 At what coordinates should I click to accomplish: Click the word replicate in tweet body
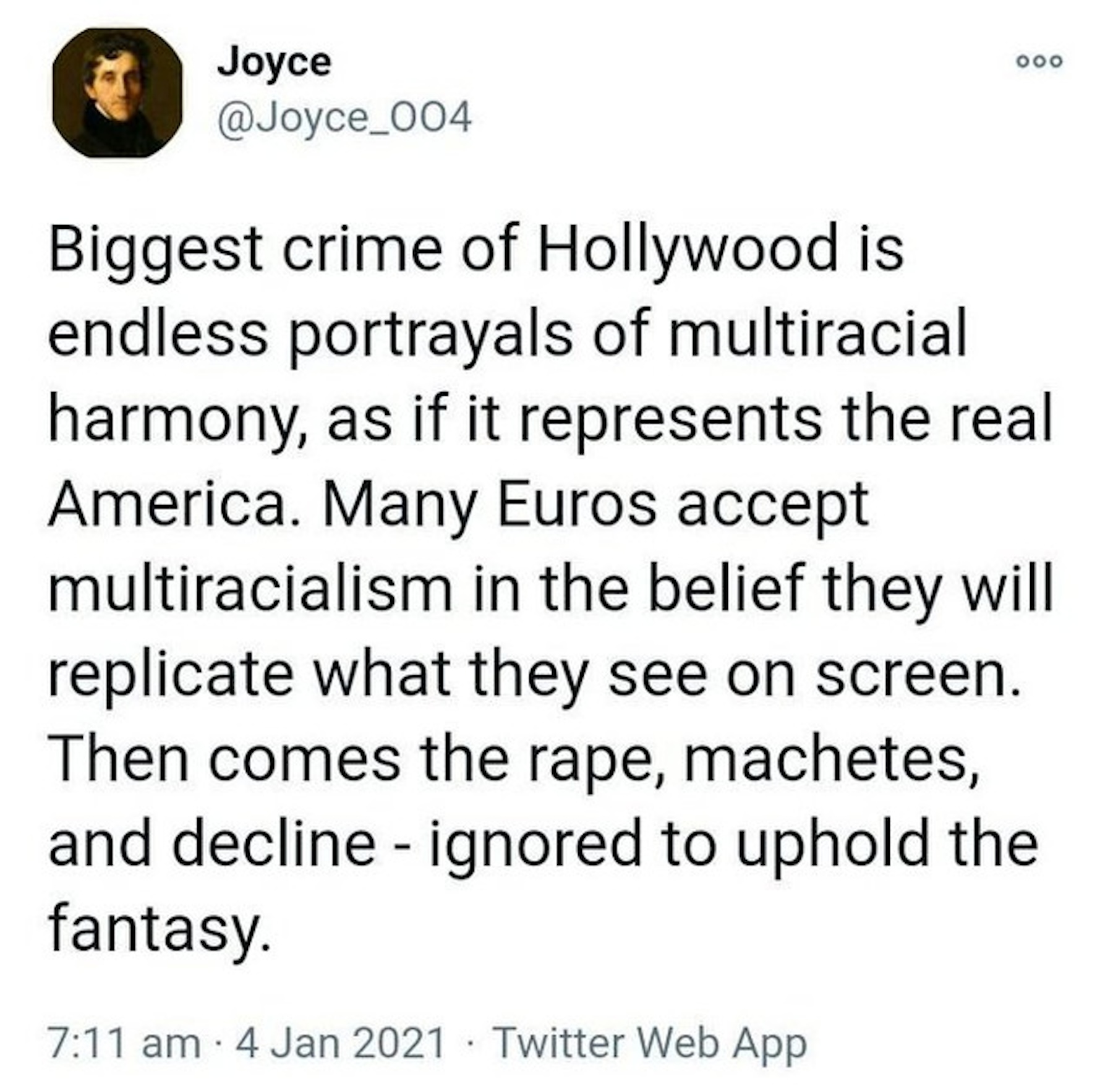(171, 673)
